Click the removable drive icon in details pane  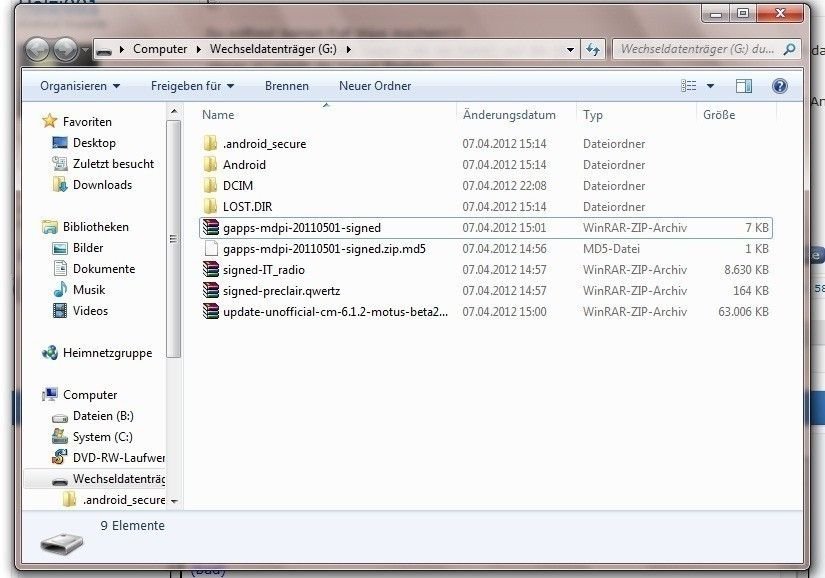pos(62,543)
